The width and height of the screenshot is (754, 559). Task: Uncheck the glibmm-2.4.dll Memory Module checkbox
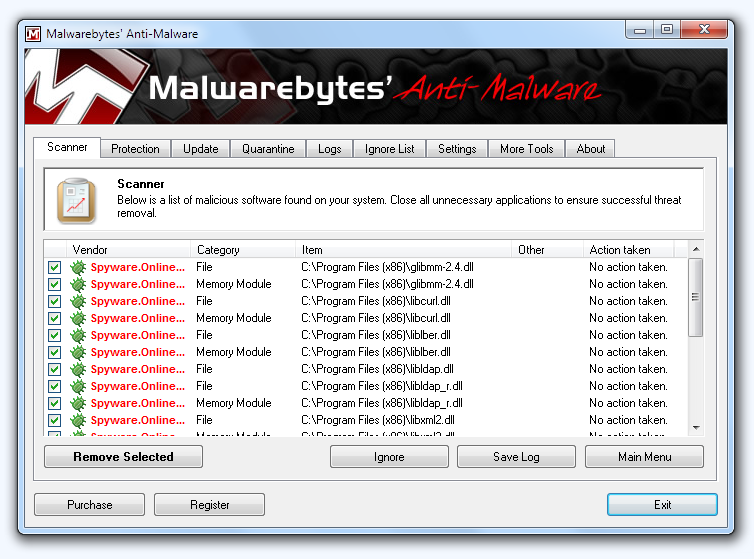click(54, 284)
